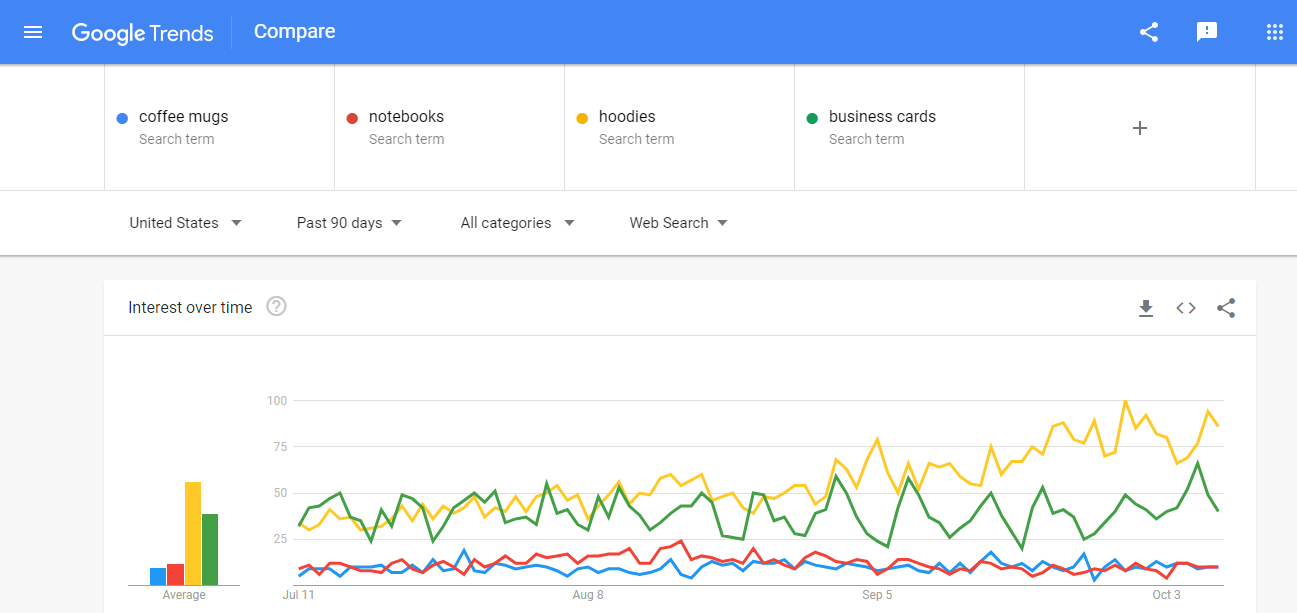This screenshot has width=1297, height=613.
Task: Select the notebooks search term
Action: tap(406, 117)
